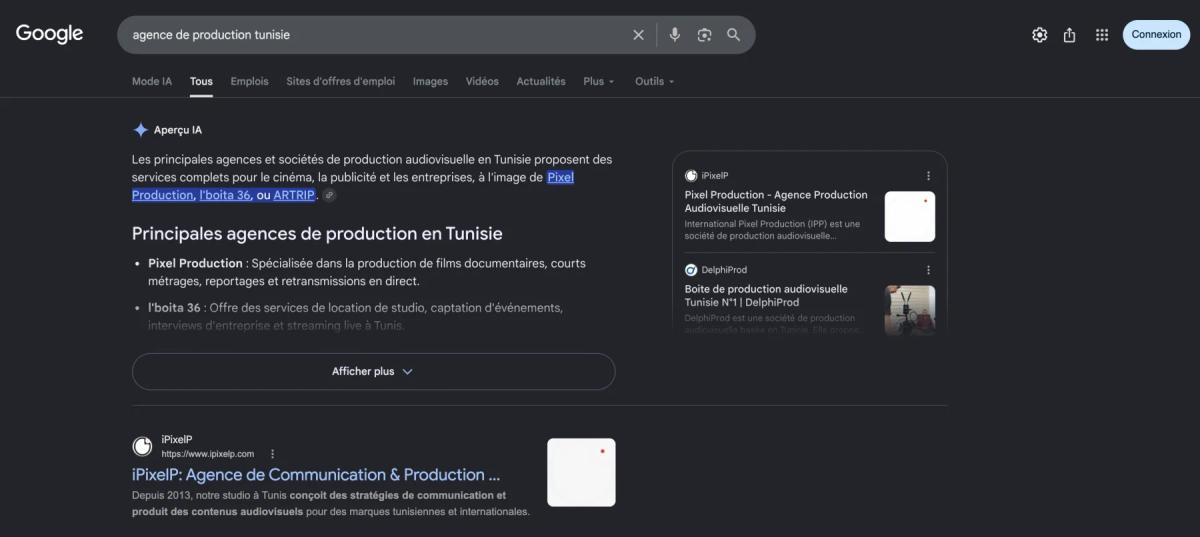This screenshot has width=1200, height=537.
Task: Select the Tous tab
Action: click(201, 81)
